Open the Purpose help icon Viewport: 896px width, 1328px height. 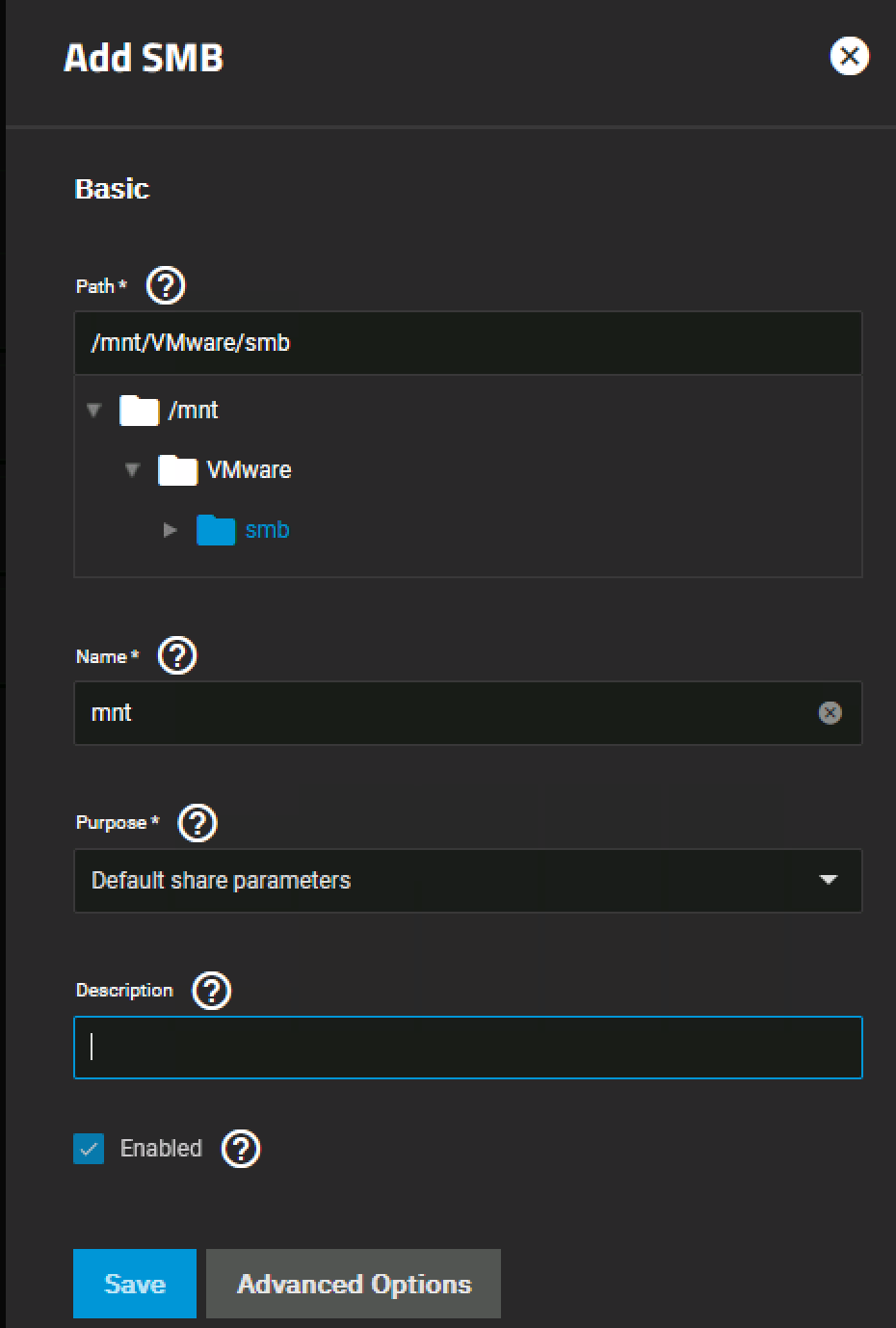pos(198,823)
